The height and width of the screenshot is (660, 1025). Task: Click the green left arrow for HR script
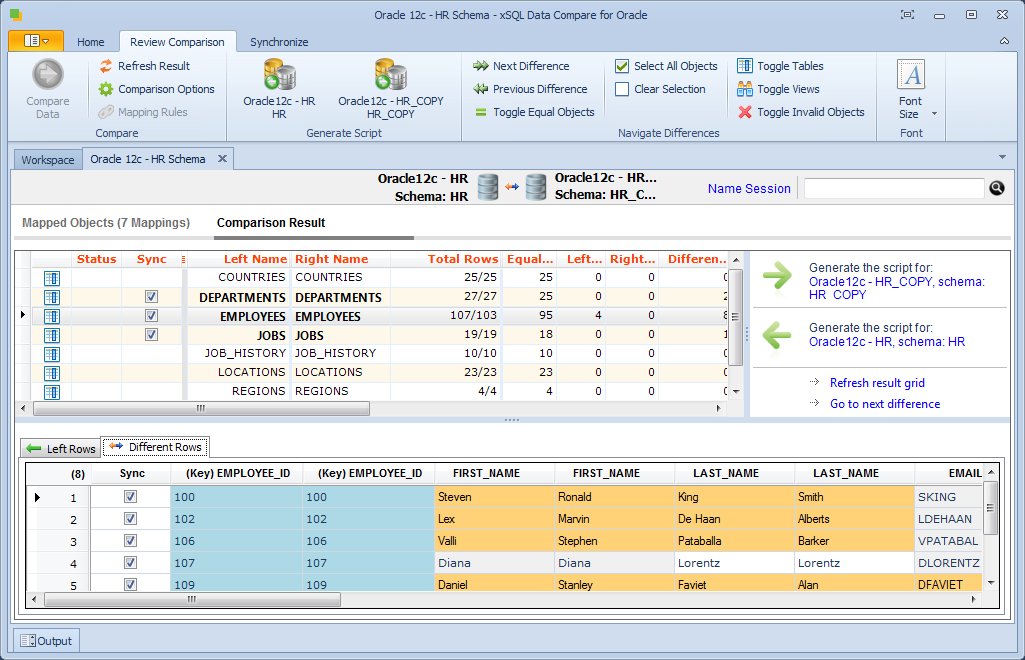(x=777, y=335)
